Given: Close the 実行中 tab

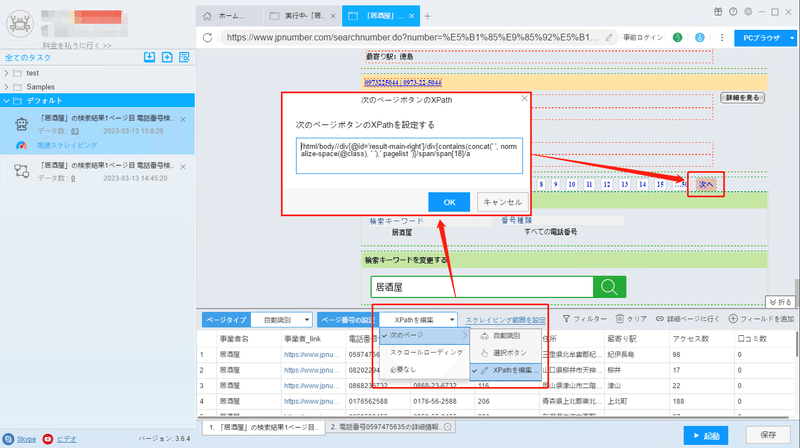Looking at the screenshot, I should (333, 16).
